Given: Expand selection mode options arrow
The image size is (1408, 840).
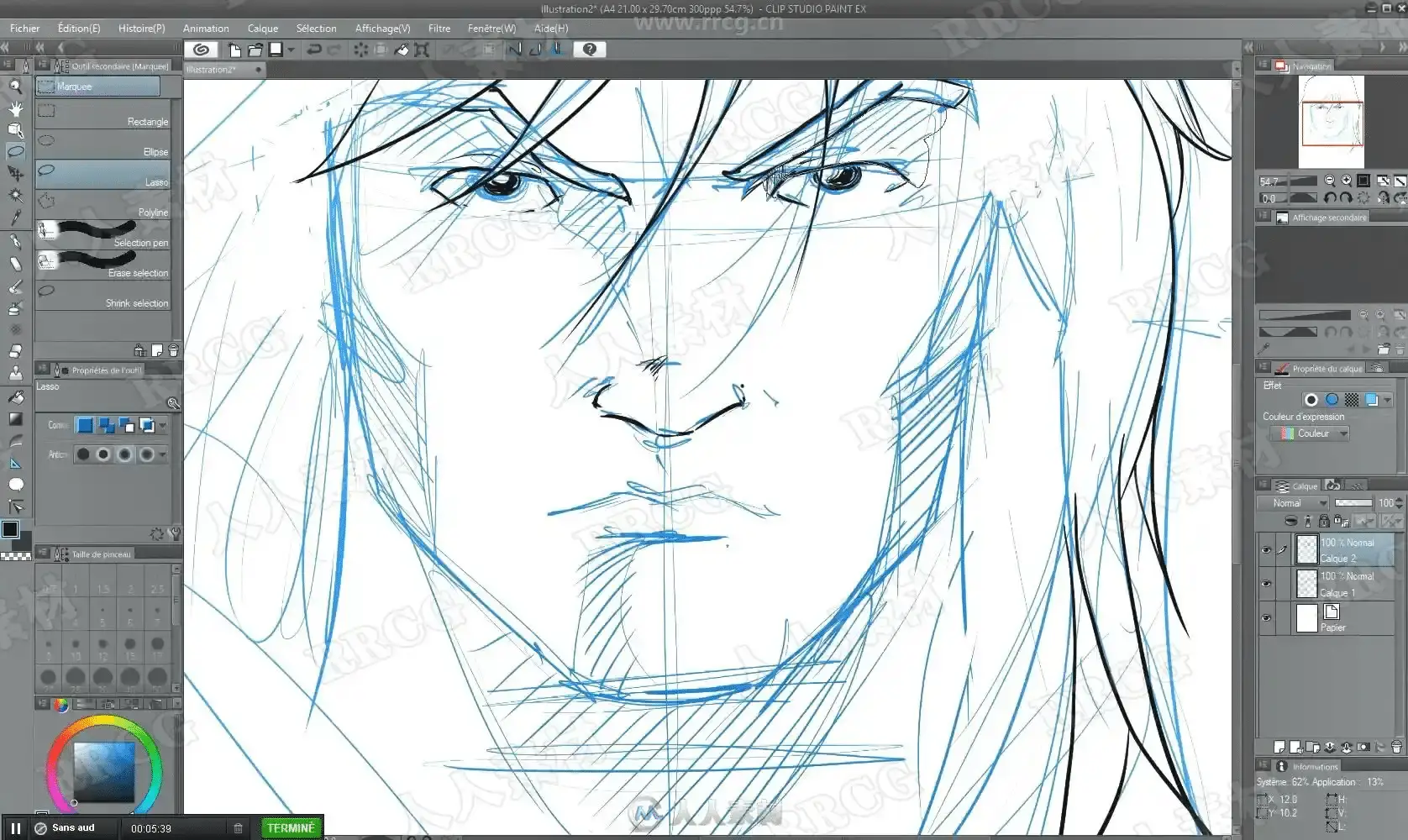Looking at the screenshot, I should (162, 425).
